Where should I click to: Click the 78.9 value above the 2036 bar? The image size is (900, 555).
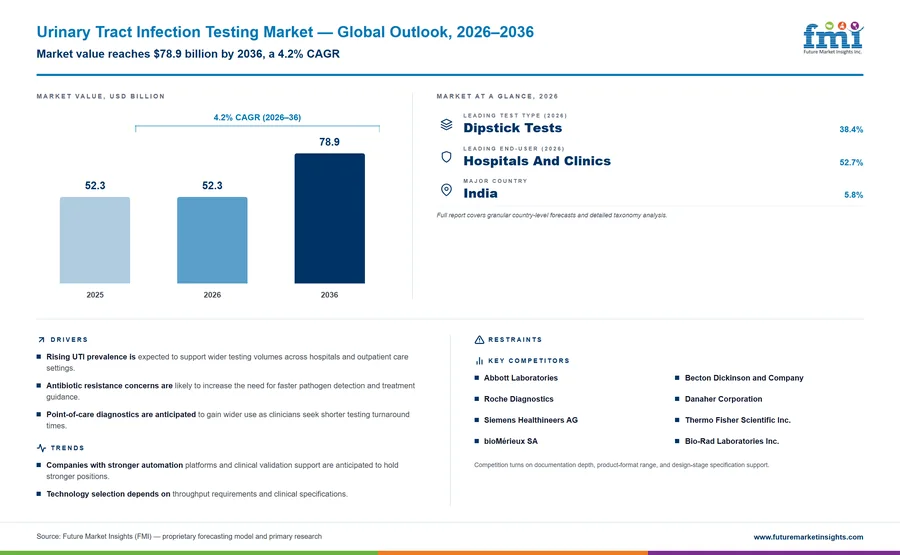tap(329, 142)
